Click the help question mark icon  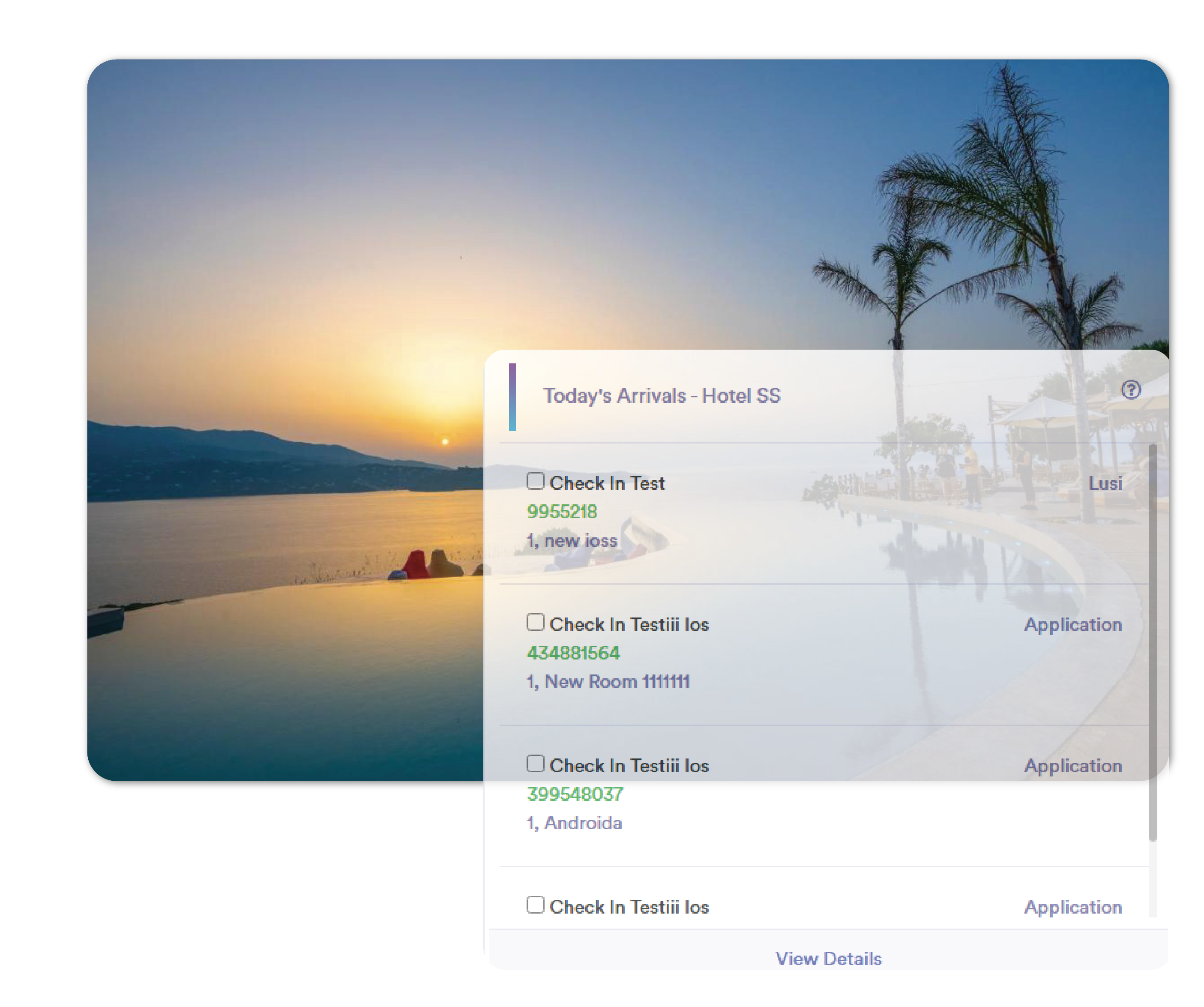click(x=1131, y=390)
